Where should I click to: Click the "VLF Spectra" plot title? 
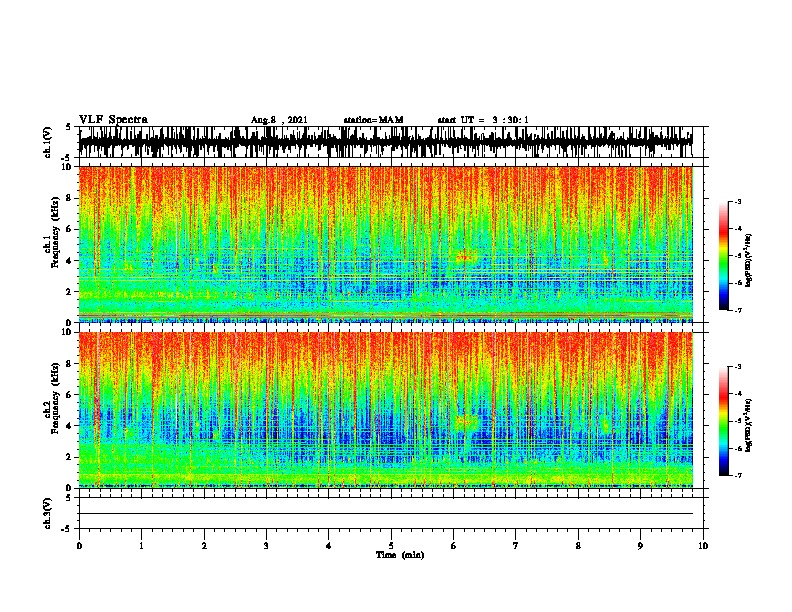[113, 120]
